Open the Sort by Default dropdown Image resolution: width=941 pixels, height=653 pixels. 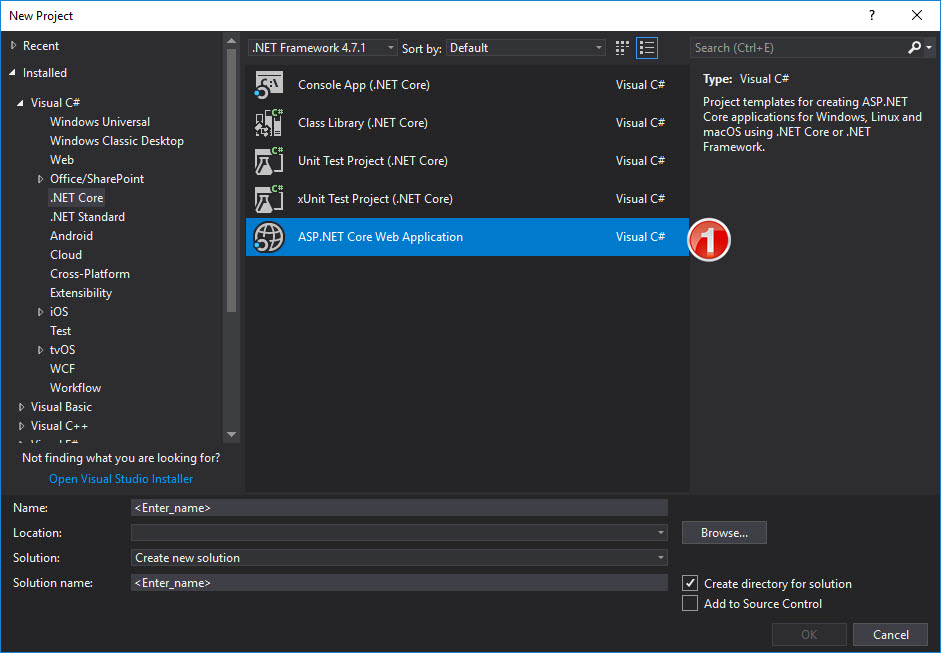tap(526, 48)
